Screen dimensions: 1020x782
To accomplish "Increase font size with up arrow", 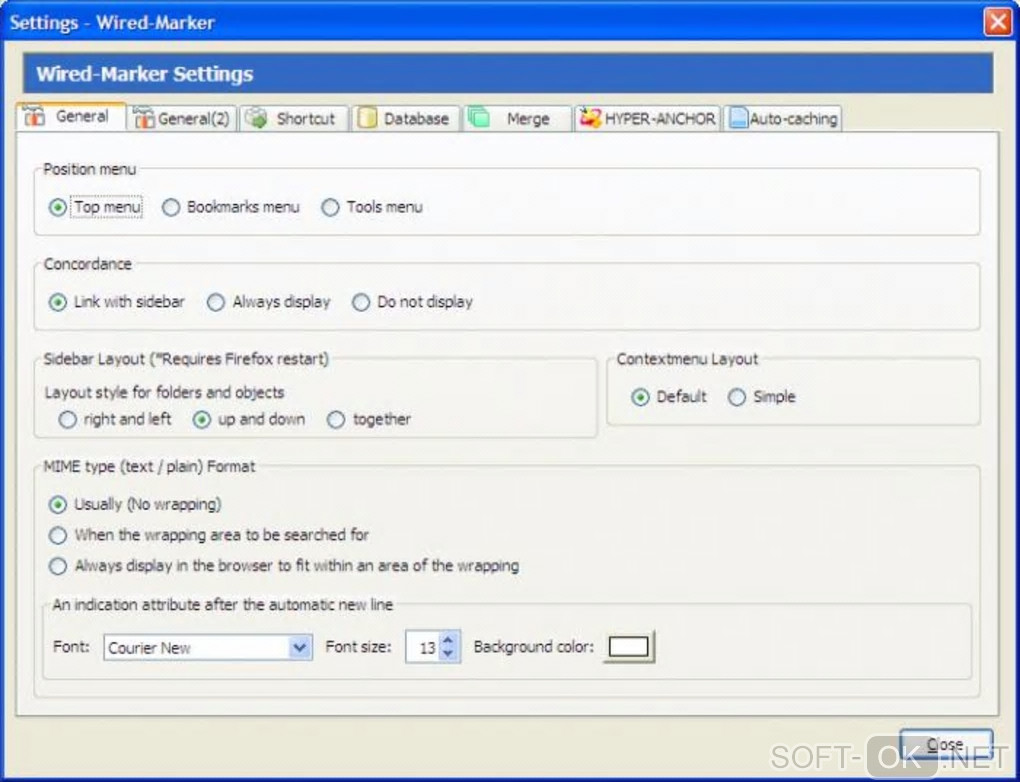I will [x=448, y=640].
